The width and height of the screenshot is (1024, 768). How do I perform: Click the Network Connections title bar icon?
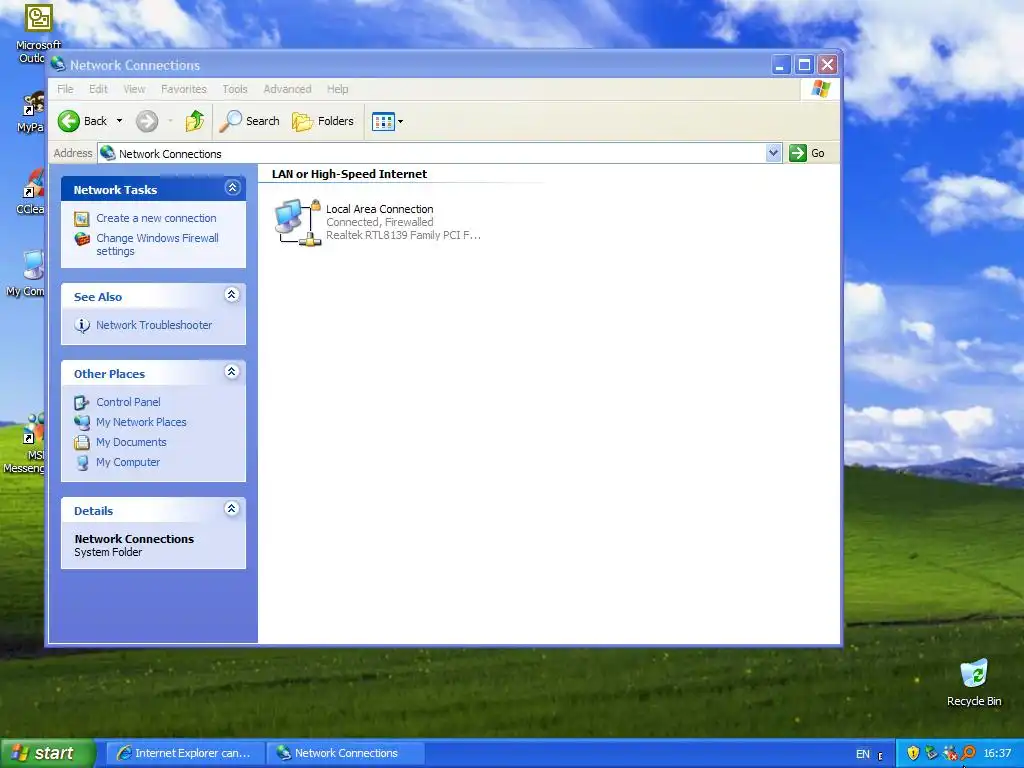(x=58, y=64)
